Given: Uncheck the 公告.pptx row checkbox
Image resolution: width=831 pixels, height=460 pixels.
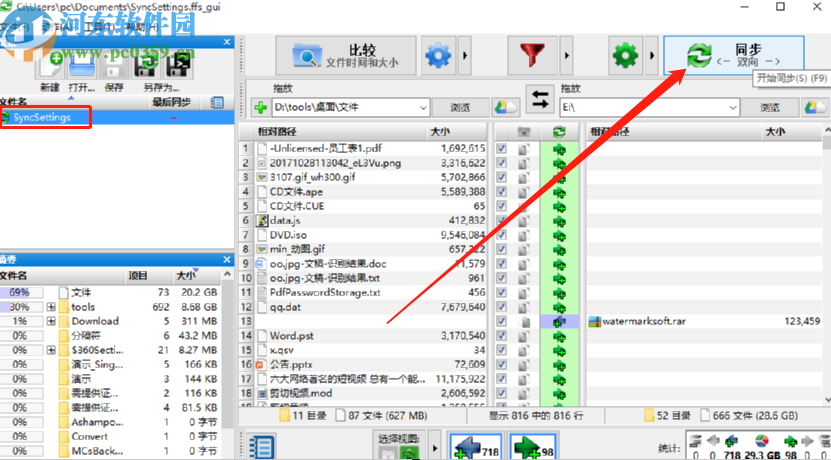Looking at the screenshot, I should (x=501, y=365).
